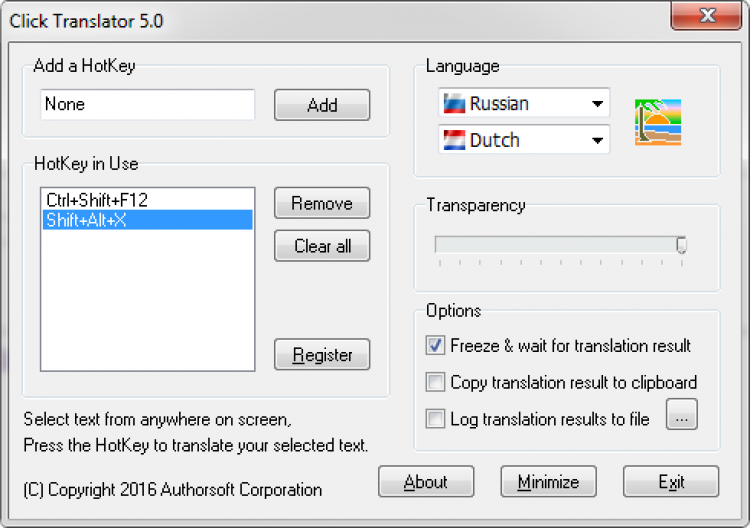750x528 pixels.
Task: Close the Click Translator window
Action: pos(706,16)
